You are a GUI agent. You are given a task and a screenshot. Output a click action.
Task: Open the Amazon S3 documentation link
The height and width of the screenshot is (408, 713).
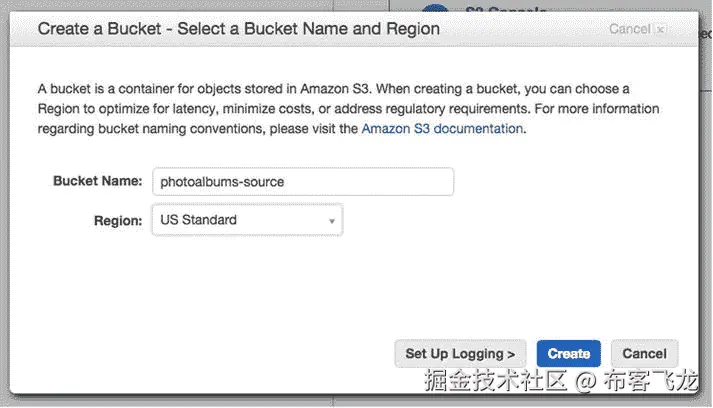[x=442, y=128]
